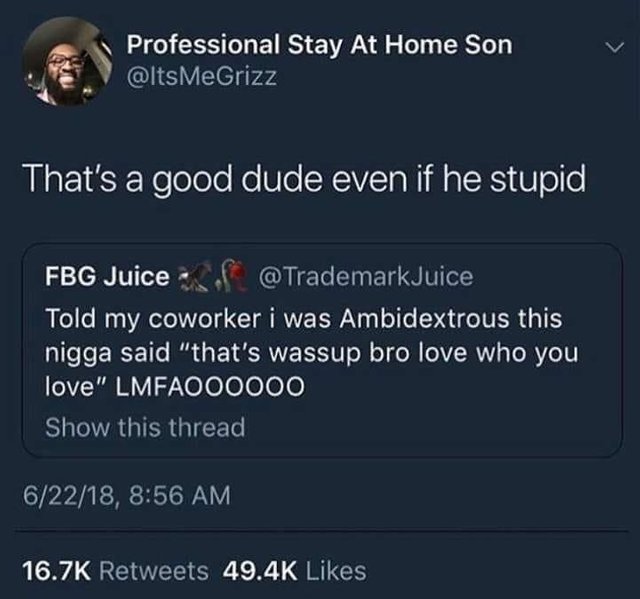
Task: Click the rose emoji in quoted name
Action: [x=235, y=277]
